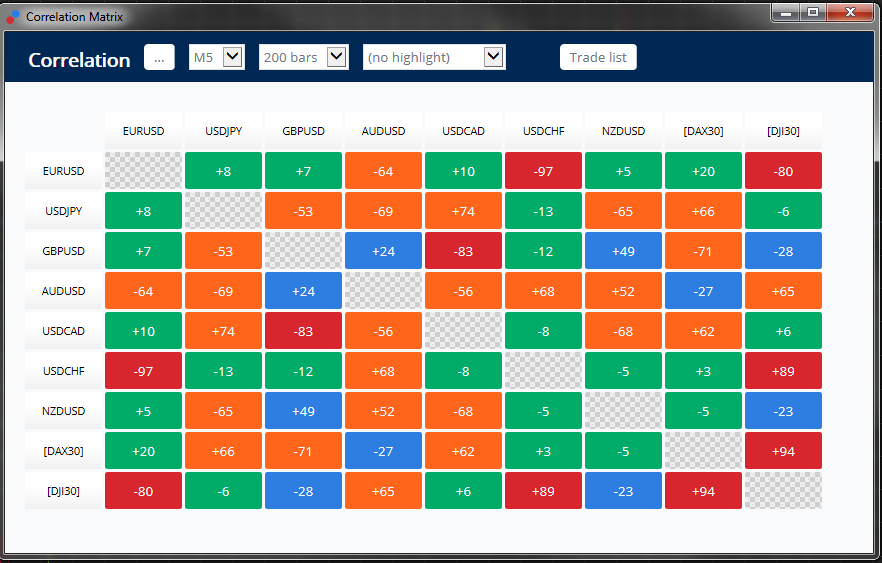
Task: Select the AUDUSD column header
Action: 383,131
